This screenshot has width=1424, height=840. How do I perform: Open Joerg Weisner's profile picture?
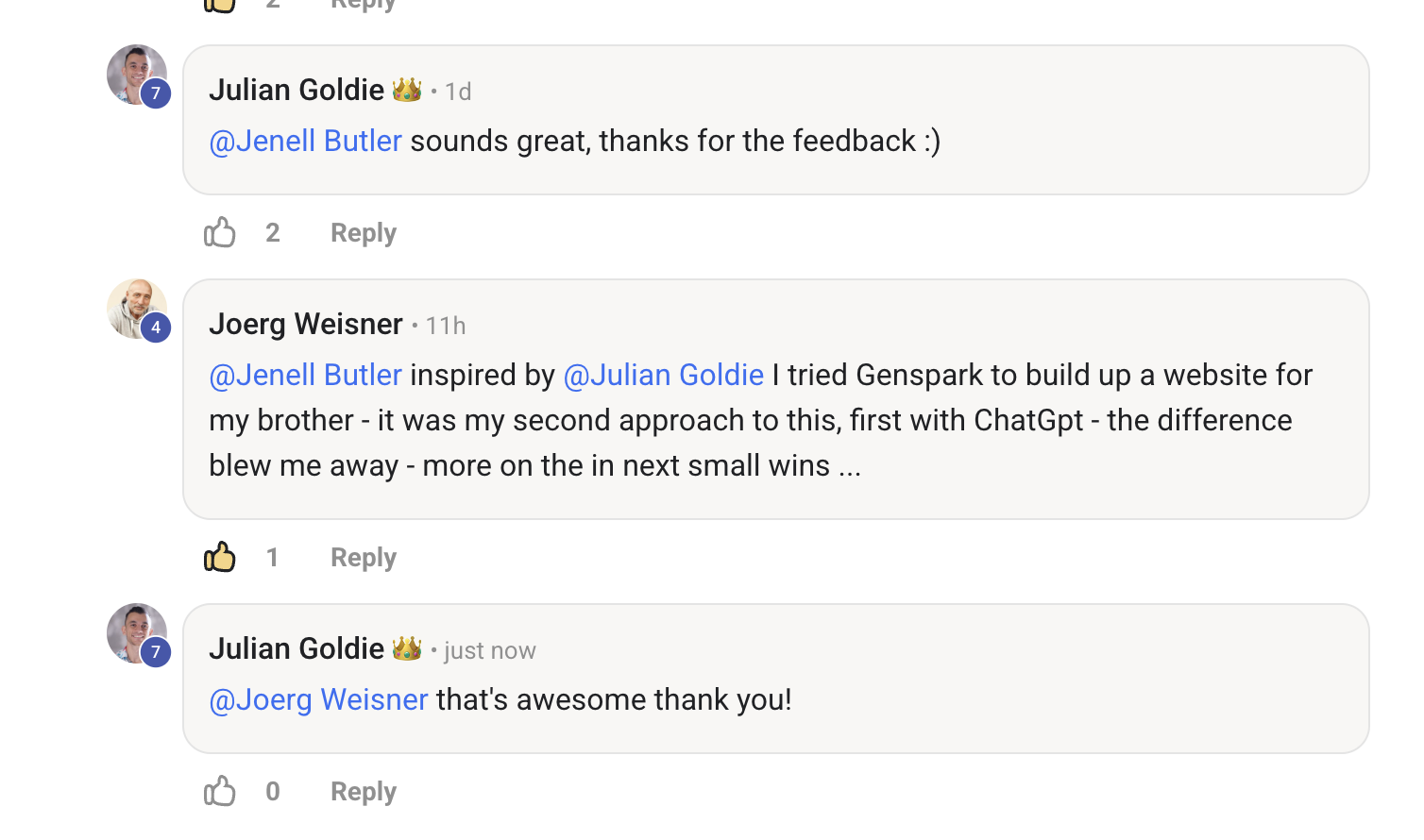[137, 309]
